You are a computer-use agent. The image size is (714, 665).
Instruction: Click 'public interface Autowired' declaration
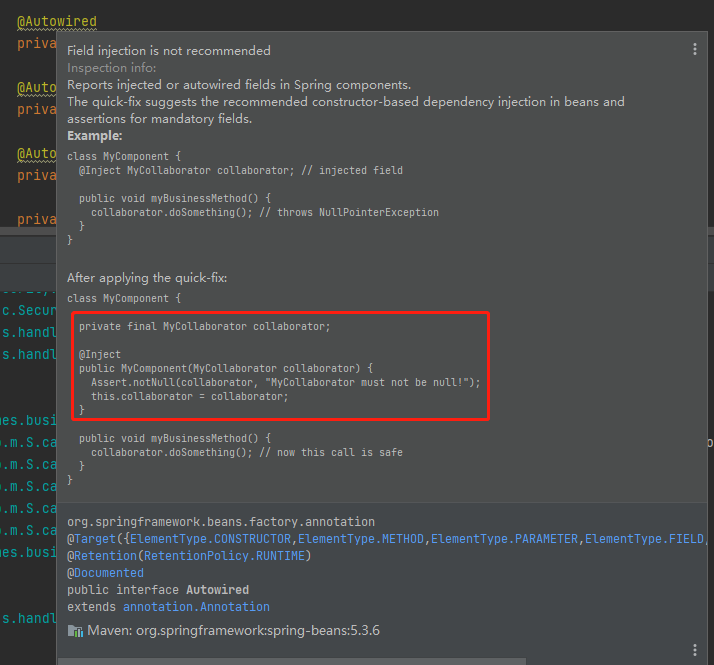[158, 590]
